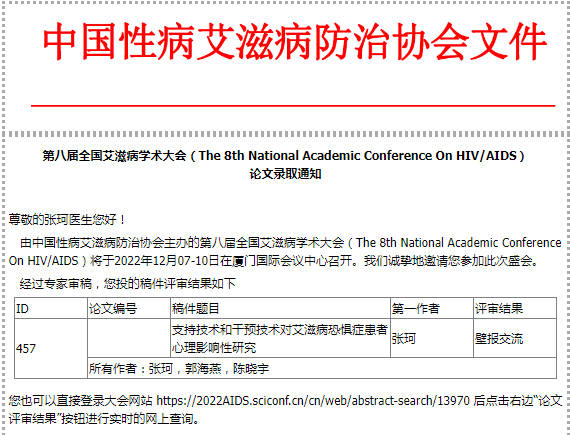Select the table cell with ID 457
Screen dimensions: 570x435
pos(51,349)
